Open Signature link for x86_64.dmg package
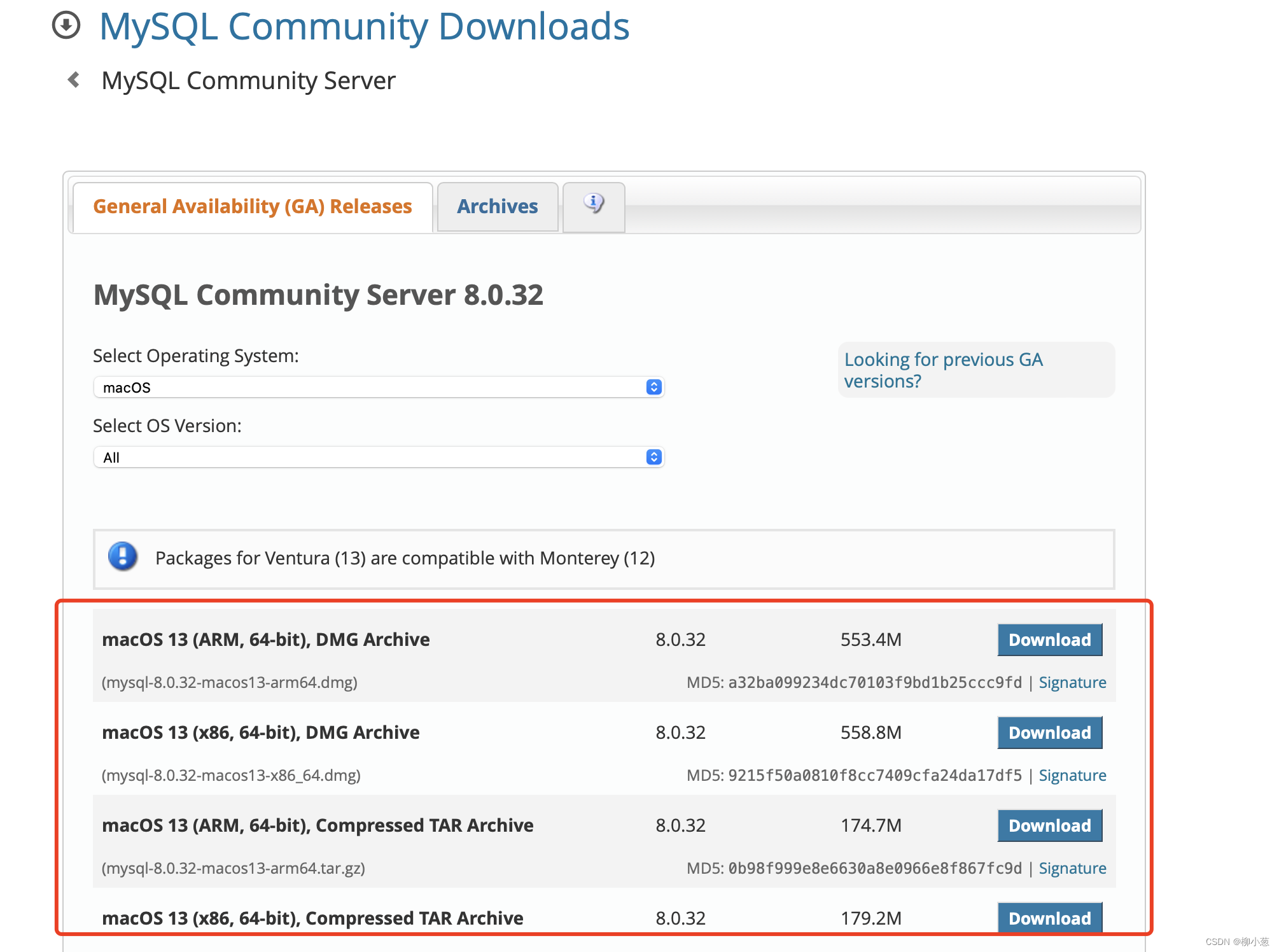 [1072, 775]
